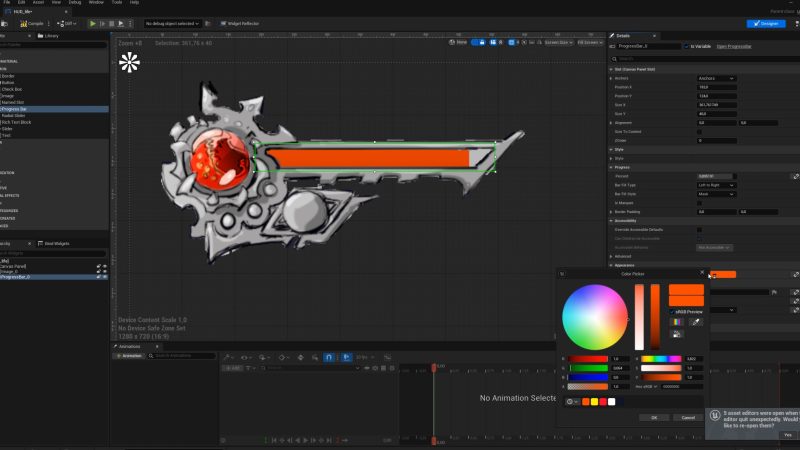This screenshot has height=450, width=800.
Task: Toggle the Is Variable checkbox
Action: pyautogui.click(x=685, y=46)
